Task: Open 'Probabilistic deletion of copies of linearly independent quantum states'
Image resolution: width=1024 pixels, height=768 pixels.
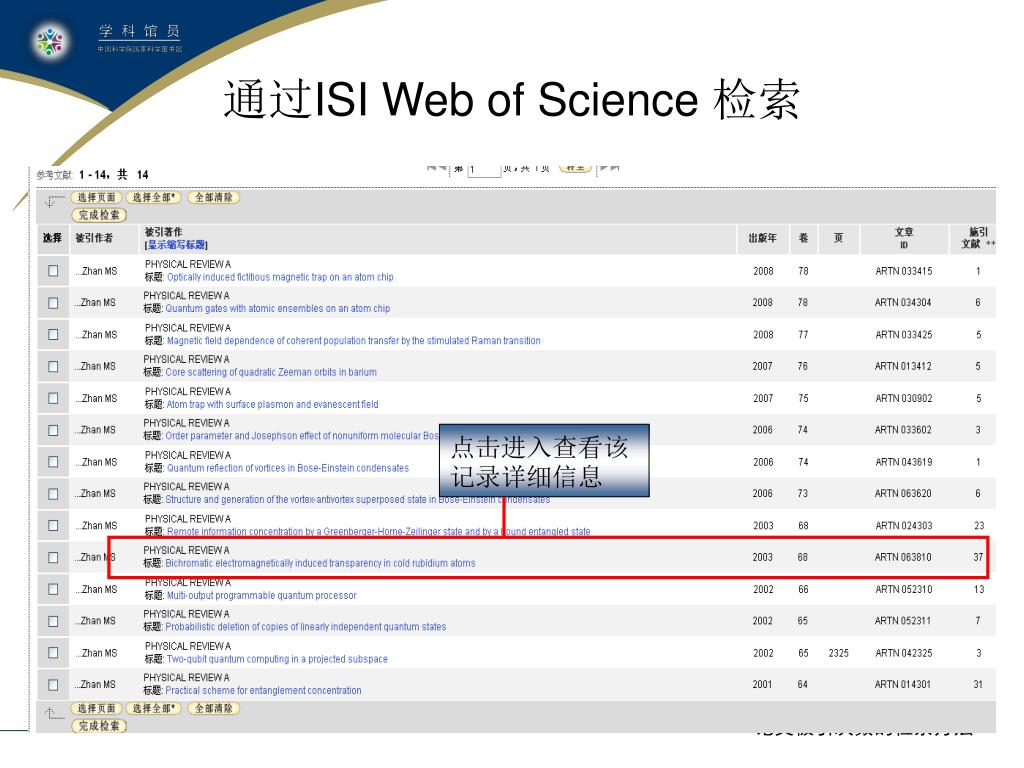Action: click(x=306, y=627)
